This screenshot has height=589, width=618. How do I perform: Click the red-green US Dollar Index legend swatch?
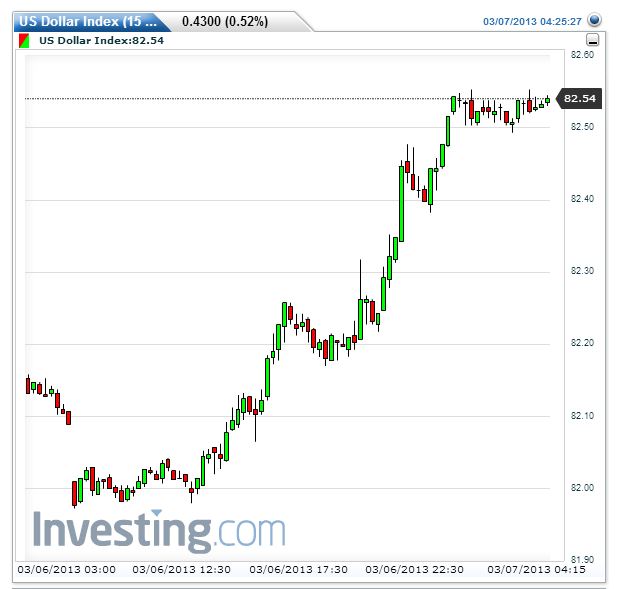[24, 41]
